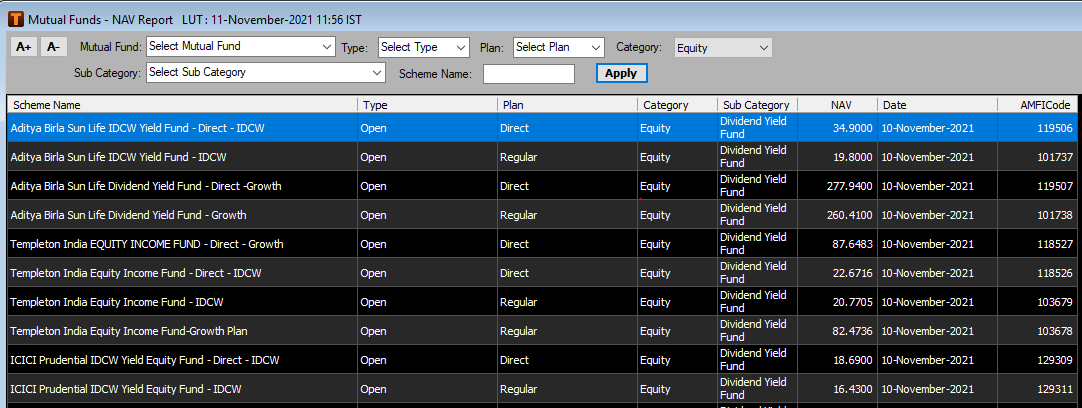Select Aditya Birla Sun Life IDCW Yield Fund - IDCW row
Image resolution: width=1082 pixels, height=408 pixels.
(541, 157)
